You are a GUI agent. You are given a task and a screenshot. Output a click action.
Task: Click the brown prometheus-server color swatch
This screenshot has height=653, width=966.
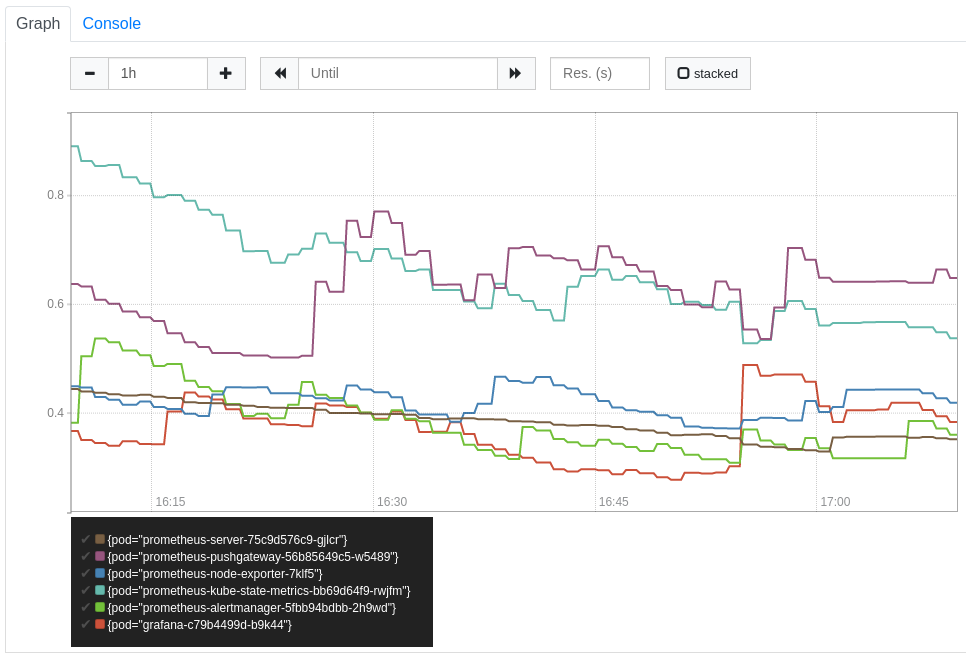click(x=100, y=539)
